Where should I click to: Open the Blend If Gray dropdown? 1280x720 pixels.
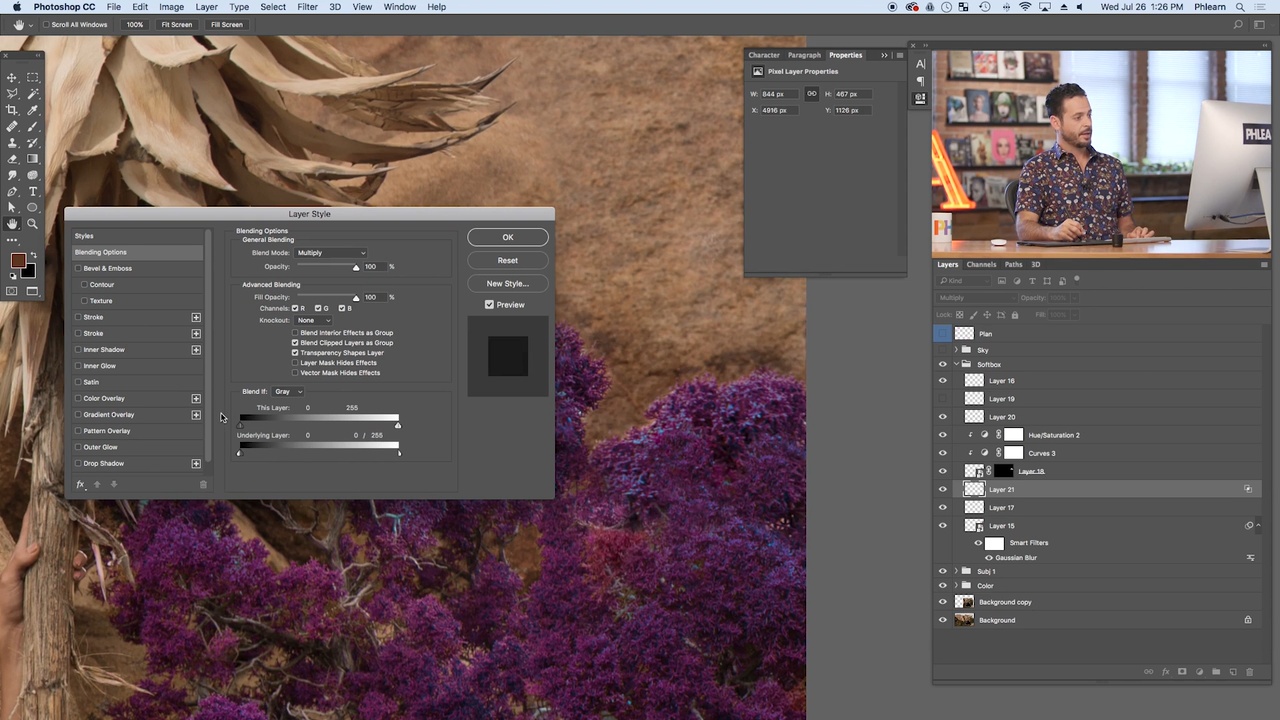point(287,392)
